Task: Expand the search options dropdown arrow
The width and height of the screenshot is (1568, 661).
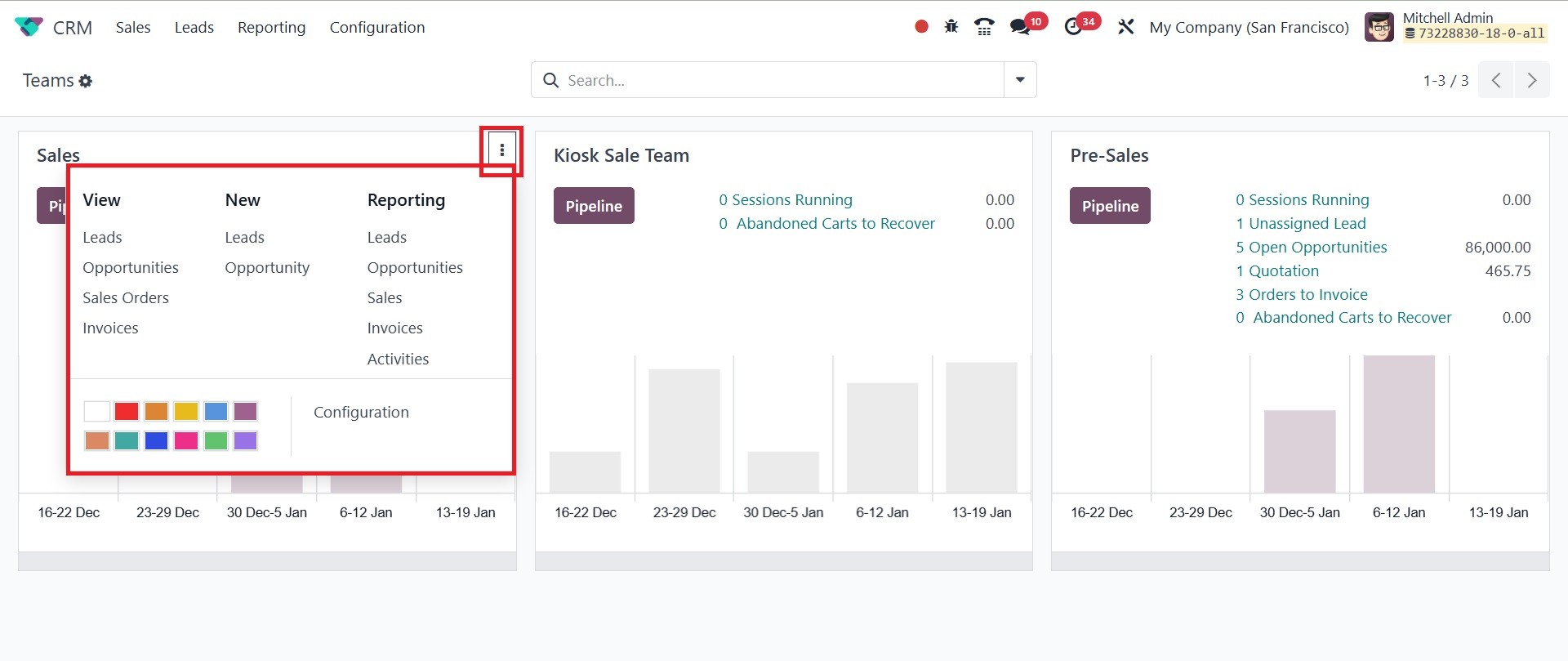Action: [x=1020, y=80]
